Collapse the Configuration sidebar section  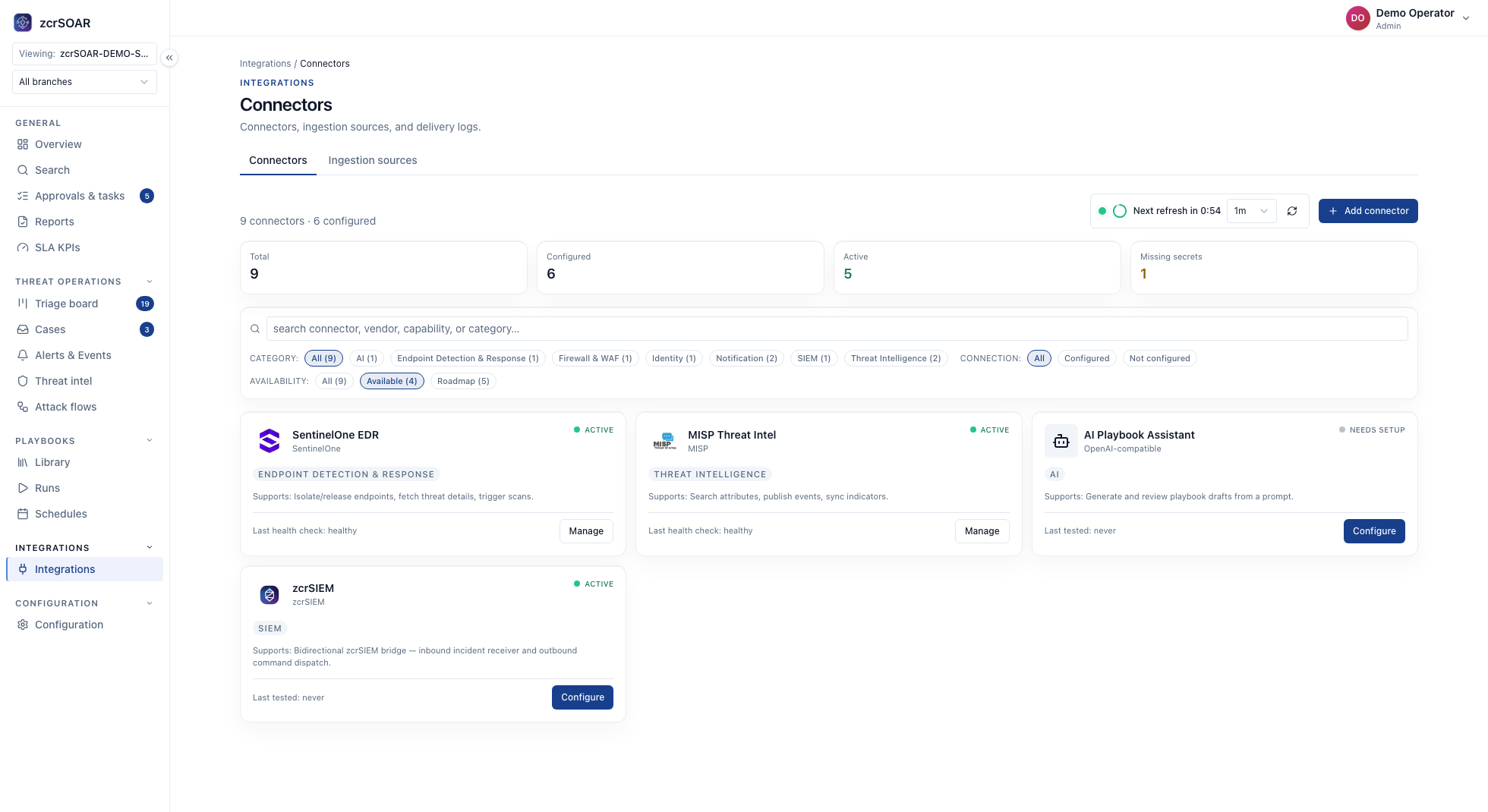pyautogui.click(x=150, y=603)
